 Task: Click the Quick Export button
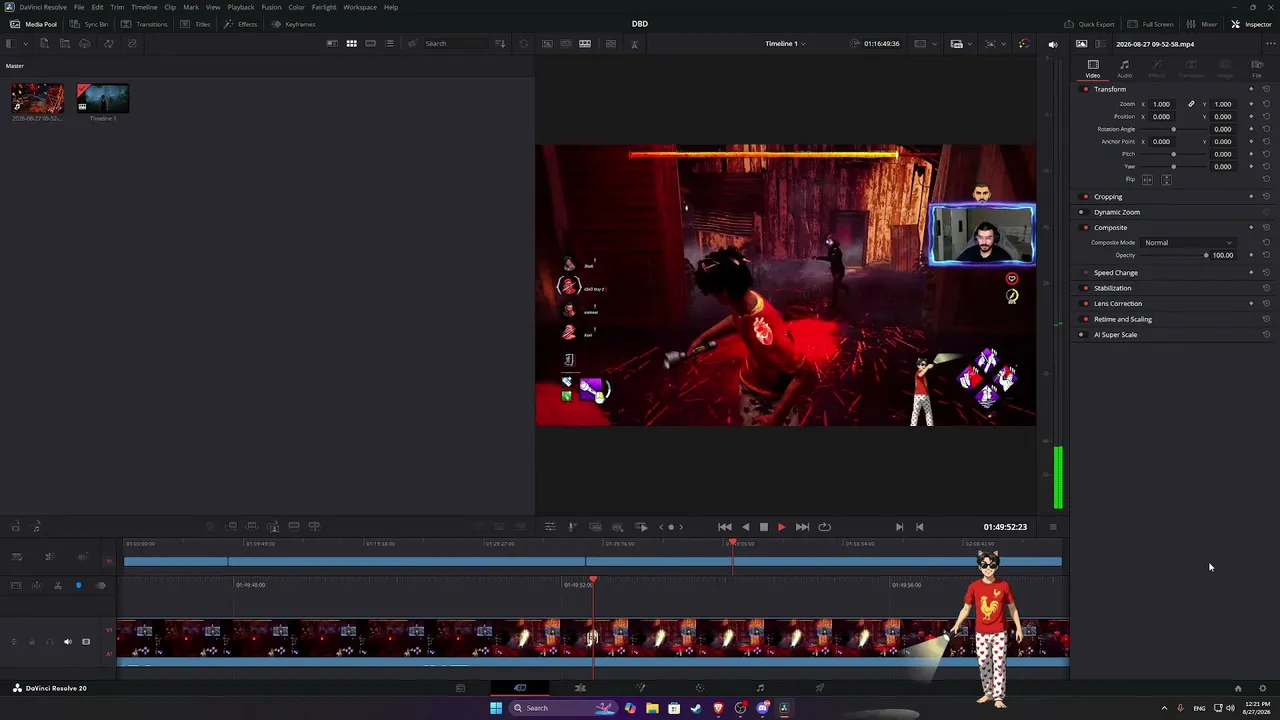pyautogui.click(x=1089, y=24)
